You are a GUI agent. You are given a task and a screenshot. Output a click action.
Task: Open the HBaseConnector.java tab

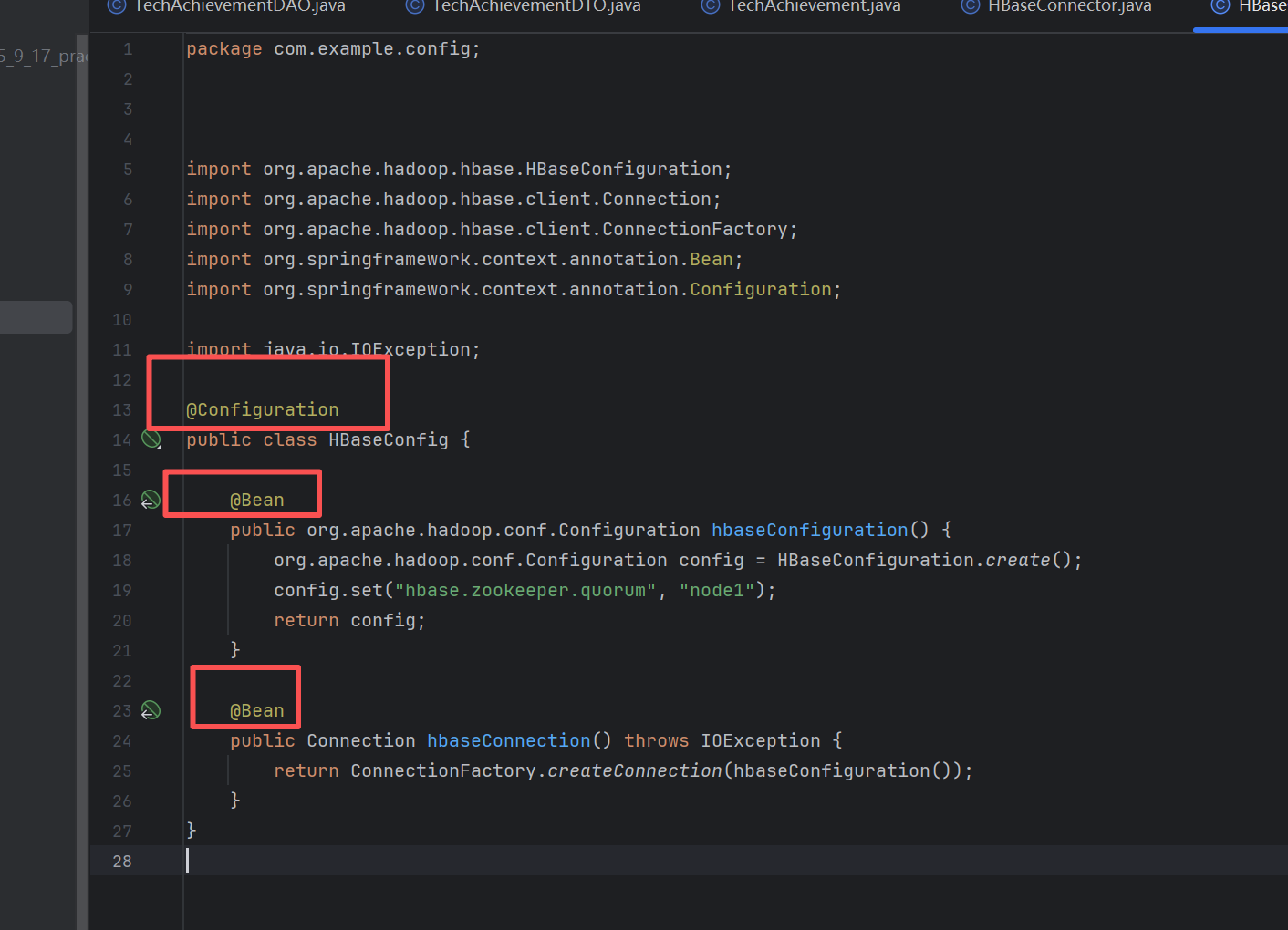click(1056, 7)
